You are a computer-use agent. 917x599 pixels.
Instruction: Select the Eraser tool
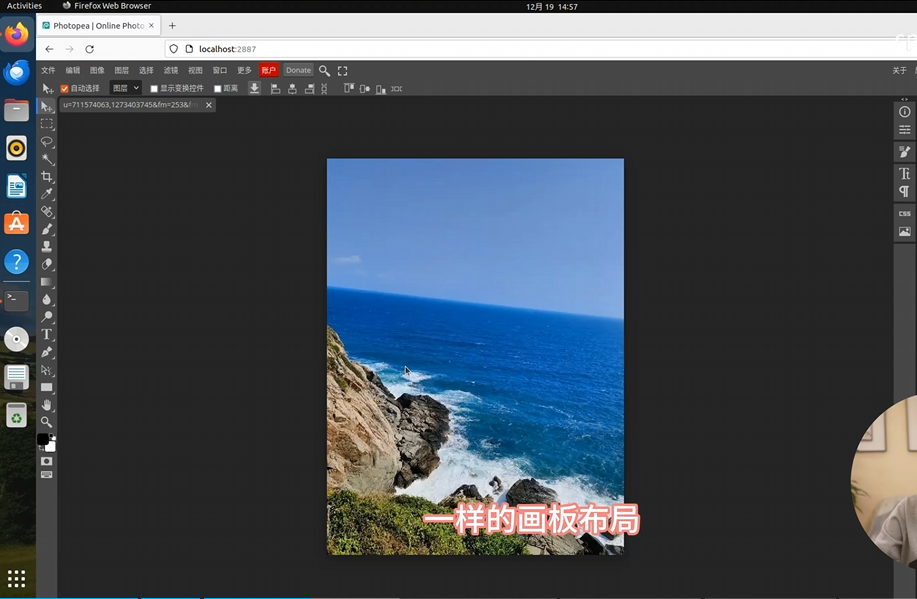(47, 264)
